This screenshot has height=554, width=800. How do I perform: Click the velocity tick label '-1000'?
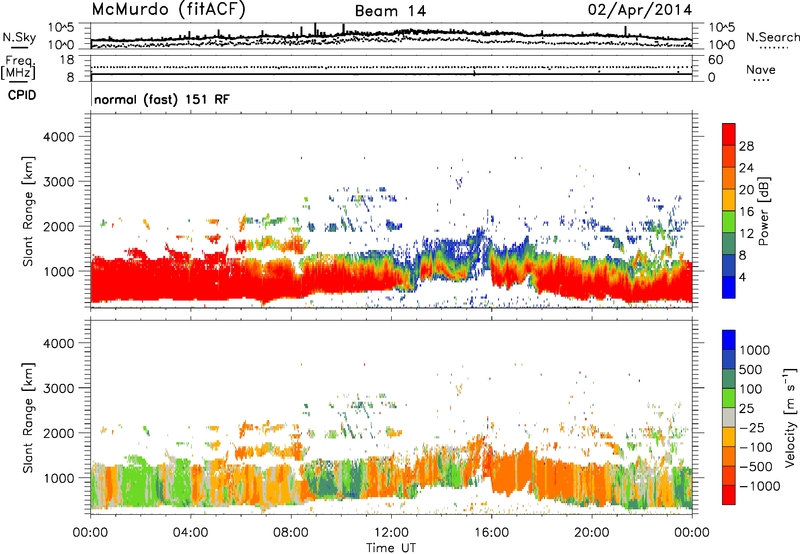pos(759,486)
